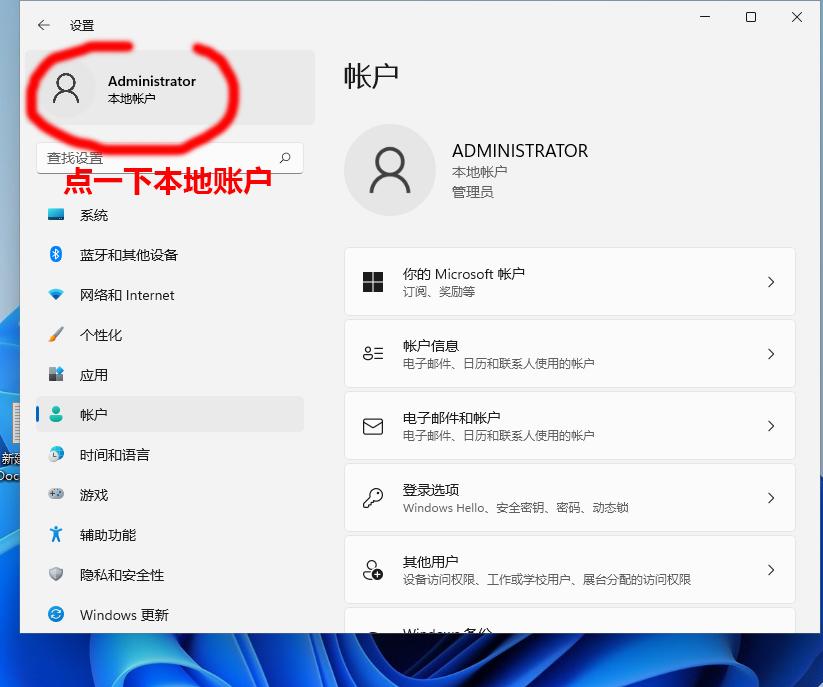The image size is (823, 687).
Task: Click the 应用 apps icon
Action: coord(55,374)
